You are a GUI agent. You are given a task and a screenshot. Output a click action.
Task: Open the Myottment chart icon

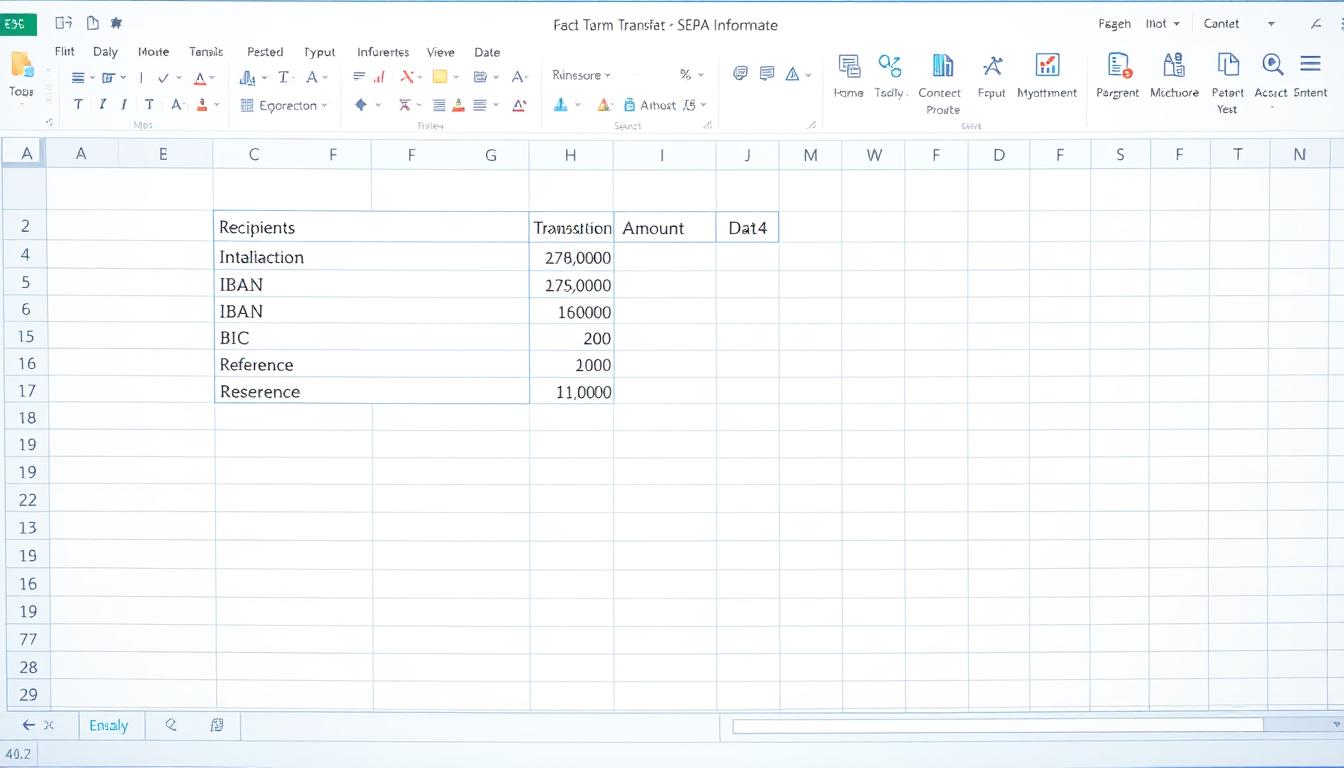coord(1047,66)
